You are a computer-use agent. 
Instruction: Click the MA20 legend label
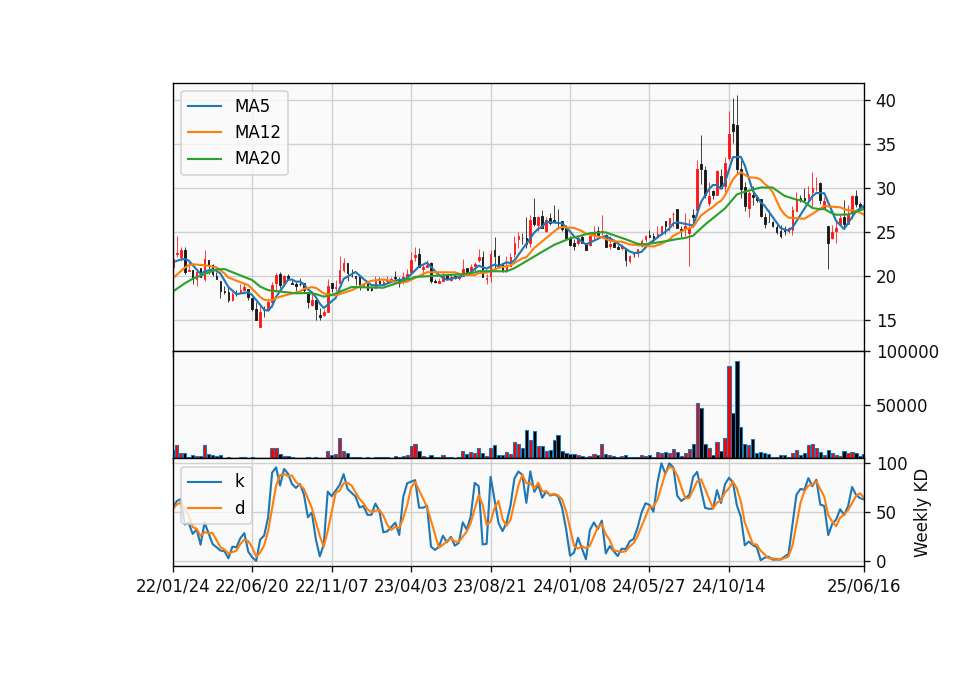(257, 158)
